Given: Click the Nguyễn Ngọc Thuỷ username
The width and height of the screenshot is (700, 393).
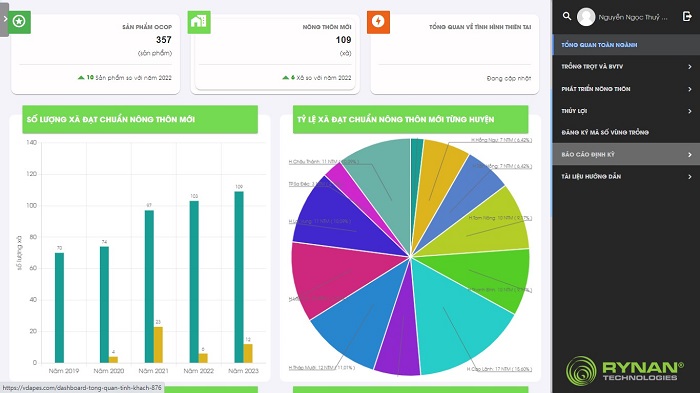Looking at the screenshot, I should click(633, 17).
